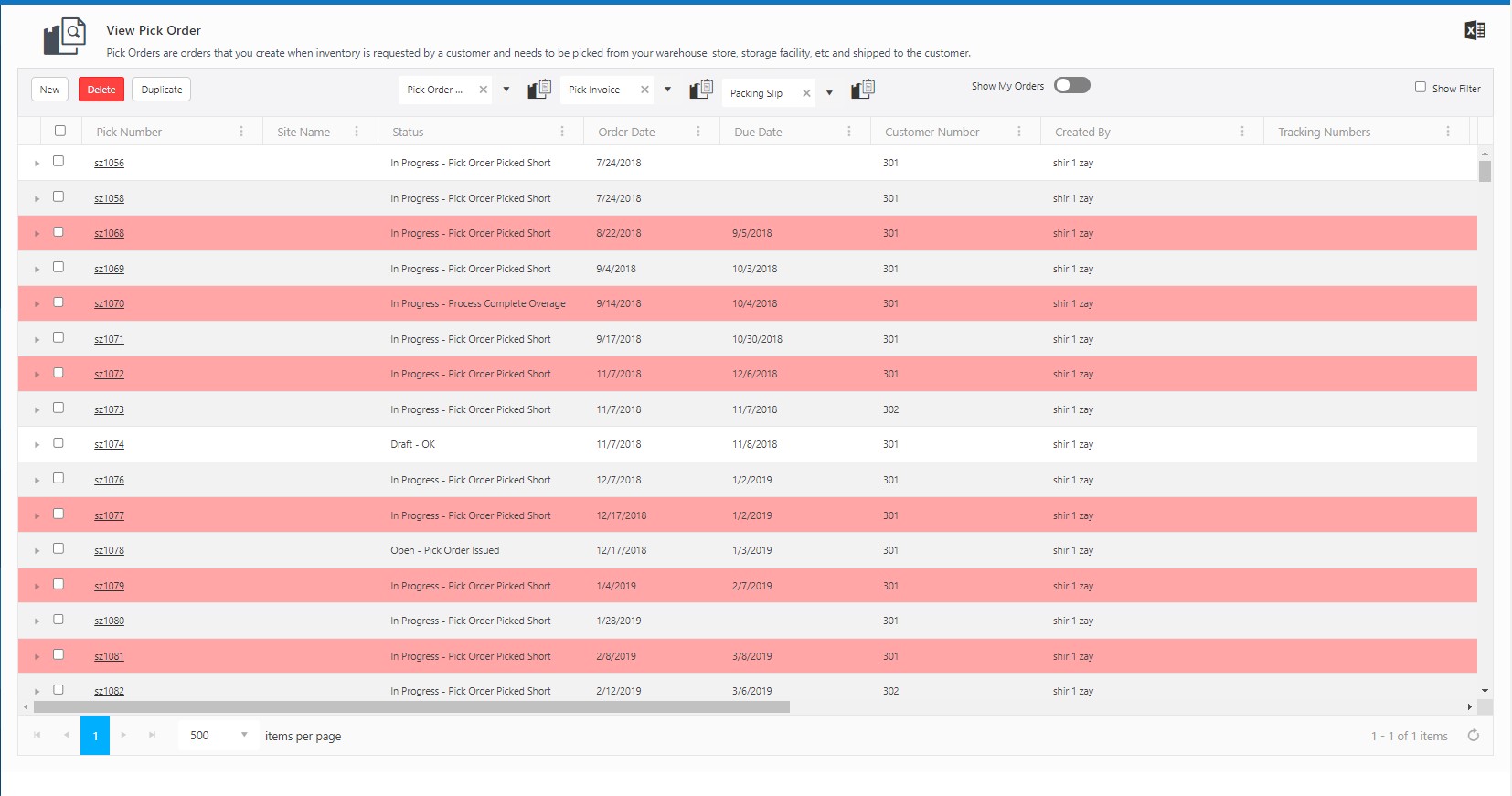Check the select-all checkbox in the header
This screenshot has height=796, width=1512.
click(x=60, y=131)
